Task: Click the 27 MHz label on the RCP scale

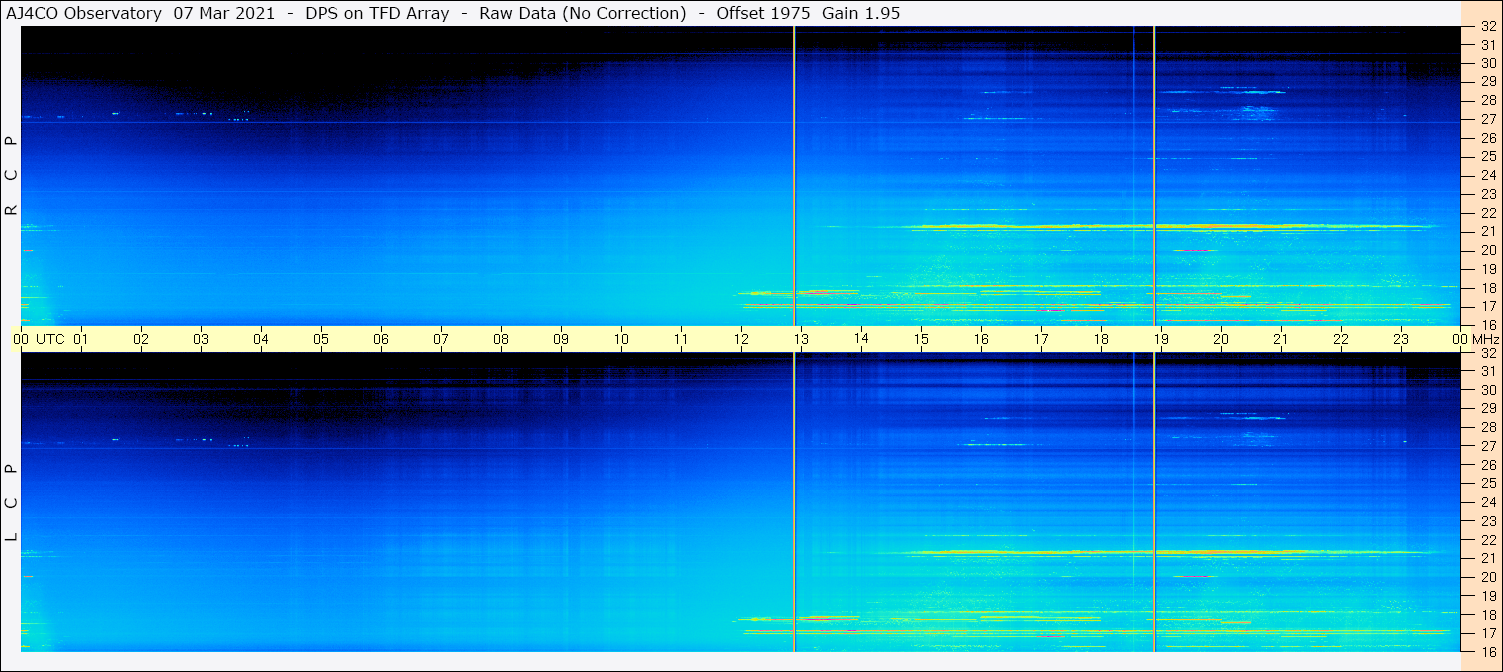Action: pos(1487,119)
